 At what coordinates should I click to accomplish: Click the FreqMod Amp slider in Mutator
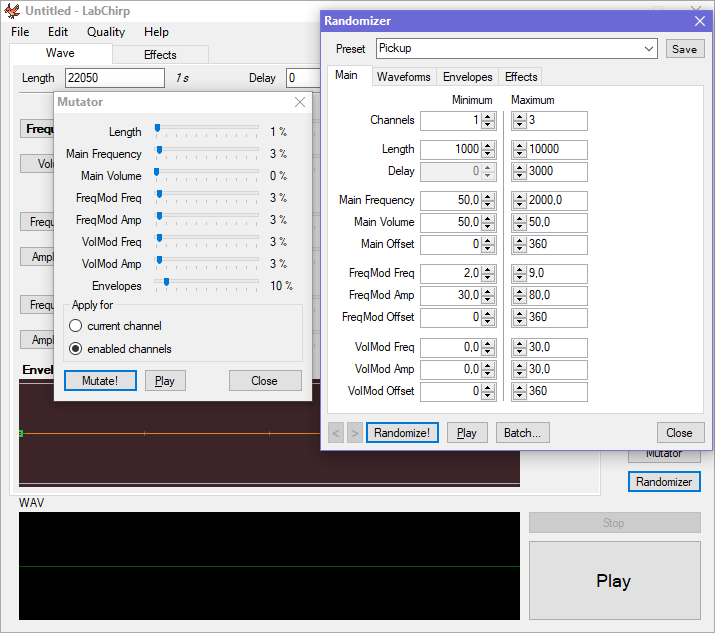[207, 218]
